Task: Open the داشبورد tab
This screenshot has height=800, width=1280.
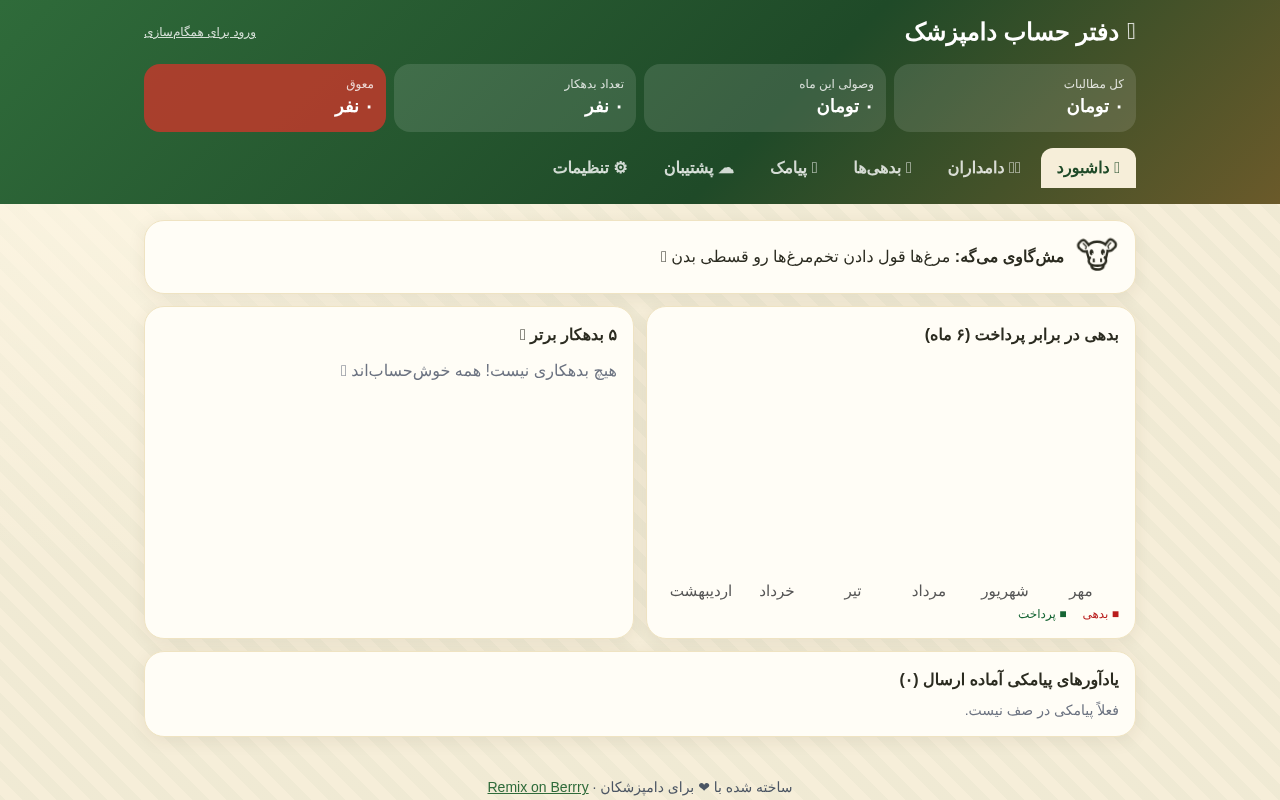Action: point(1088,168)
